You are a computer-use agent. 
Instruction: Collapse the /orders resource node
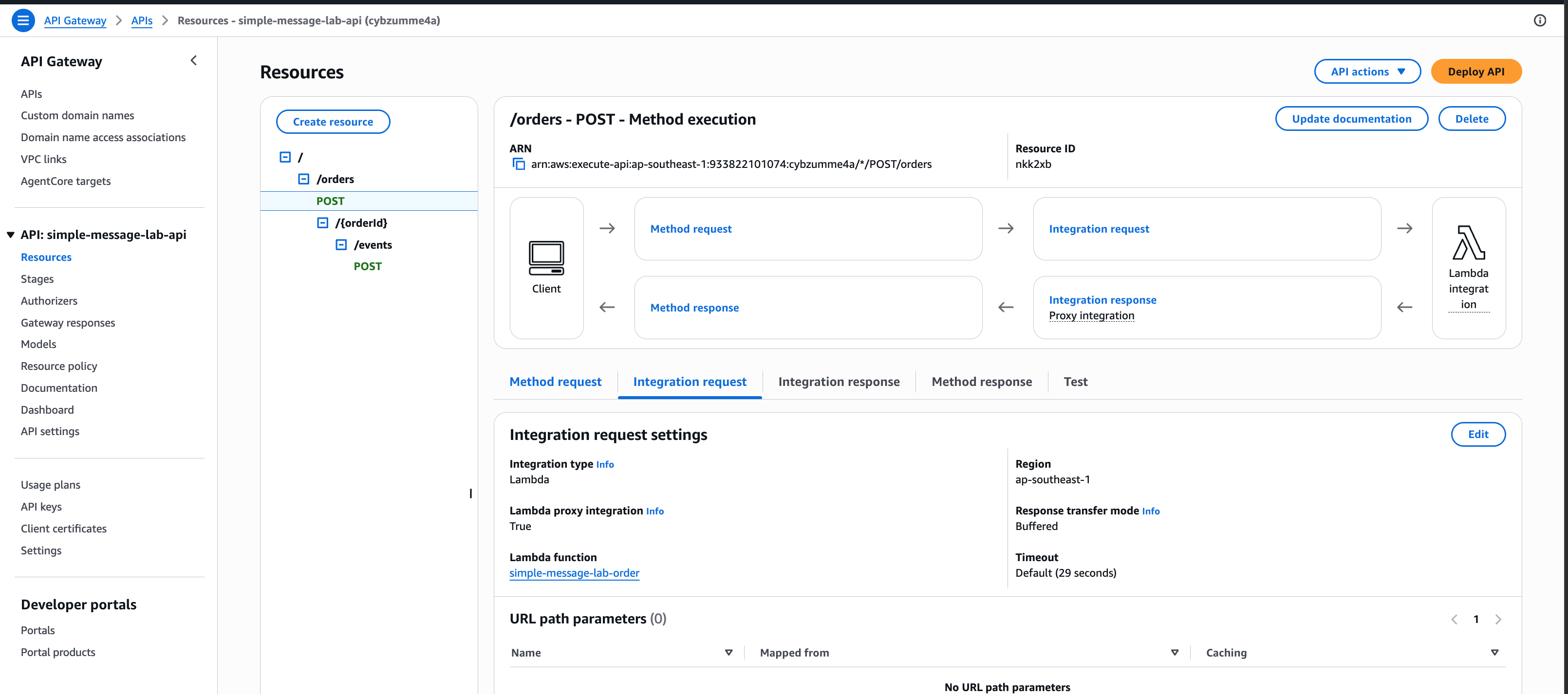(304, 179)
